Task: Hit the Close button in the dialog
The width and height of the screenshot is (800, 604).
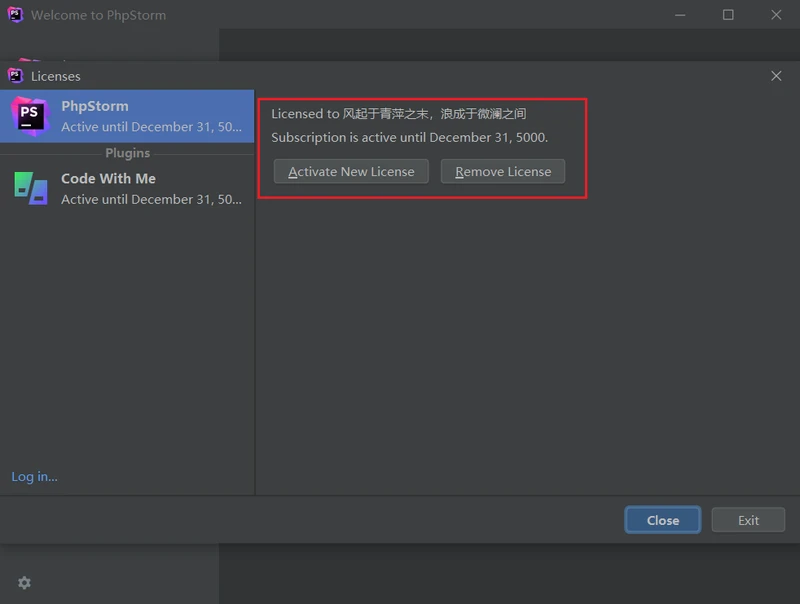Action: coord(662,520)
